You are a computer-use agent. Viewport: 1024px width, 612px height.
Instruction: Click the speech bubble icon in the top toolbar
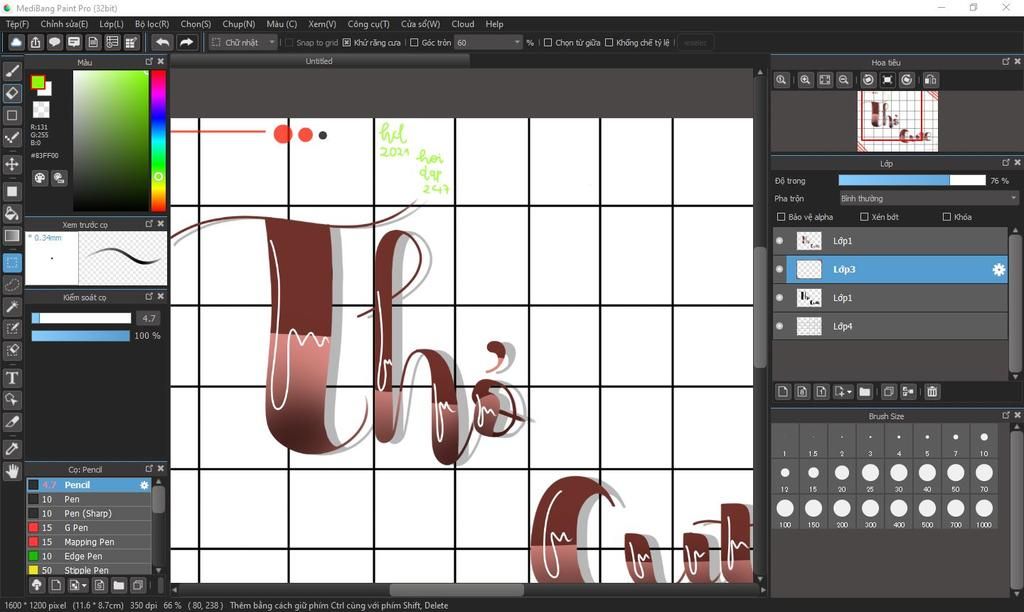pos(54,42)
